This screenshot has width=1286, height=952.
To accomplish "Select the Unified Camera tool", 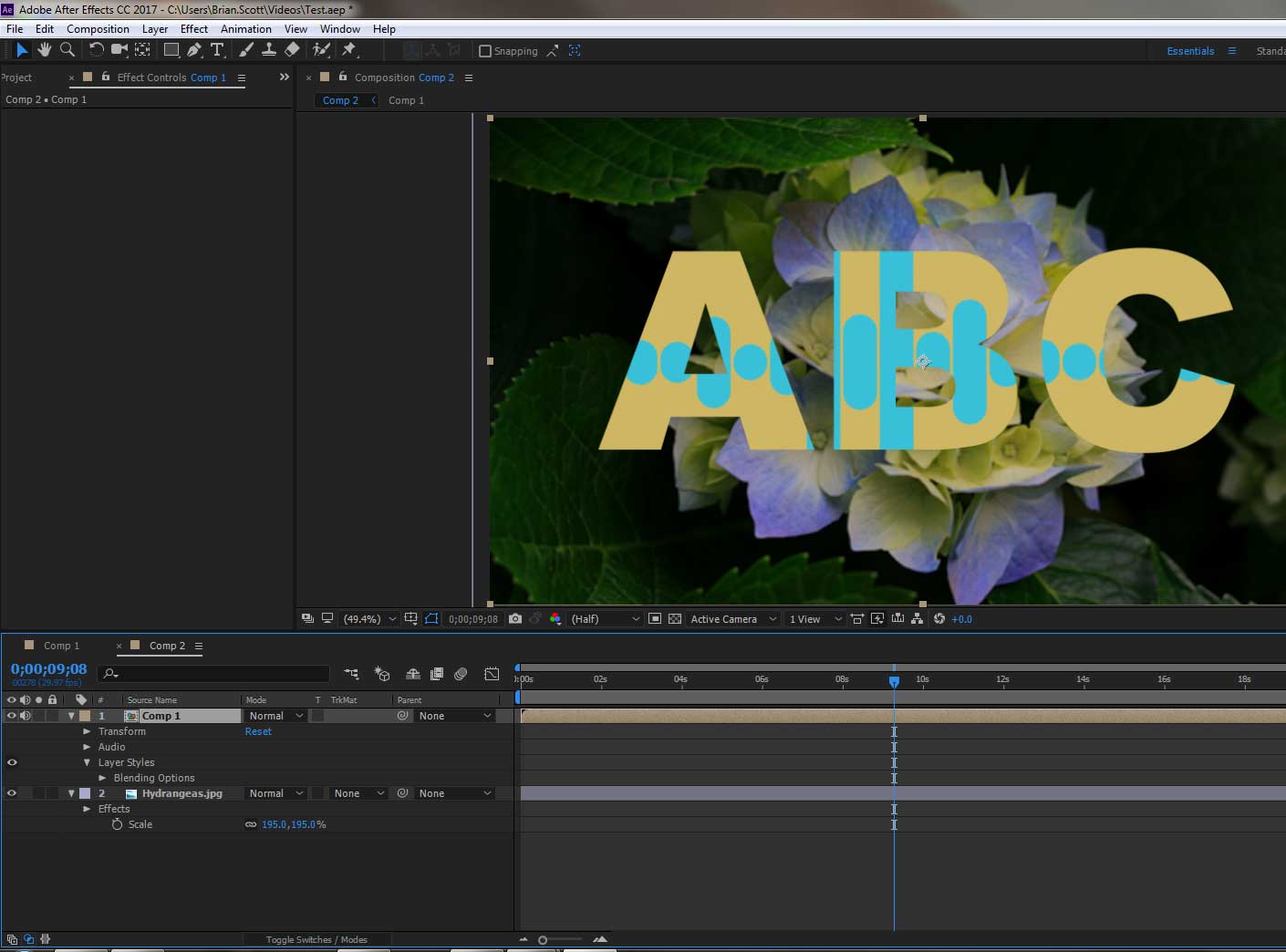I will pyautogui.click(x=119, y=50).
